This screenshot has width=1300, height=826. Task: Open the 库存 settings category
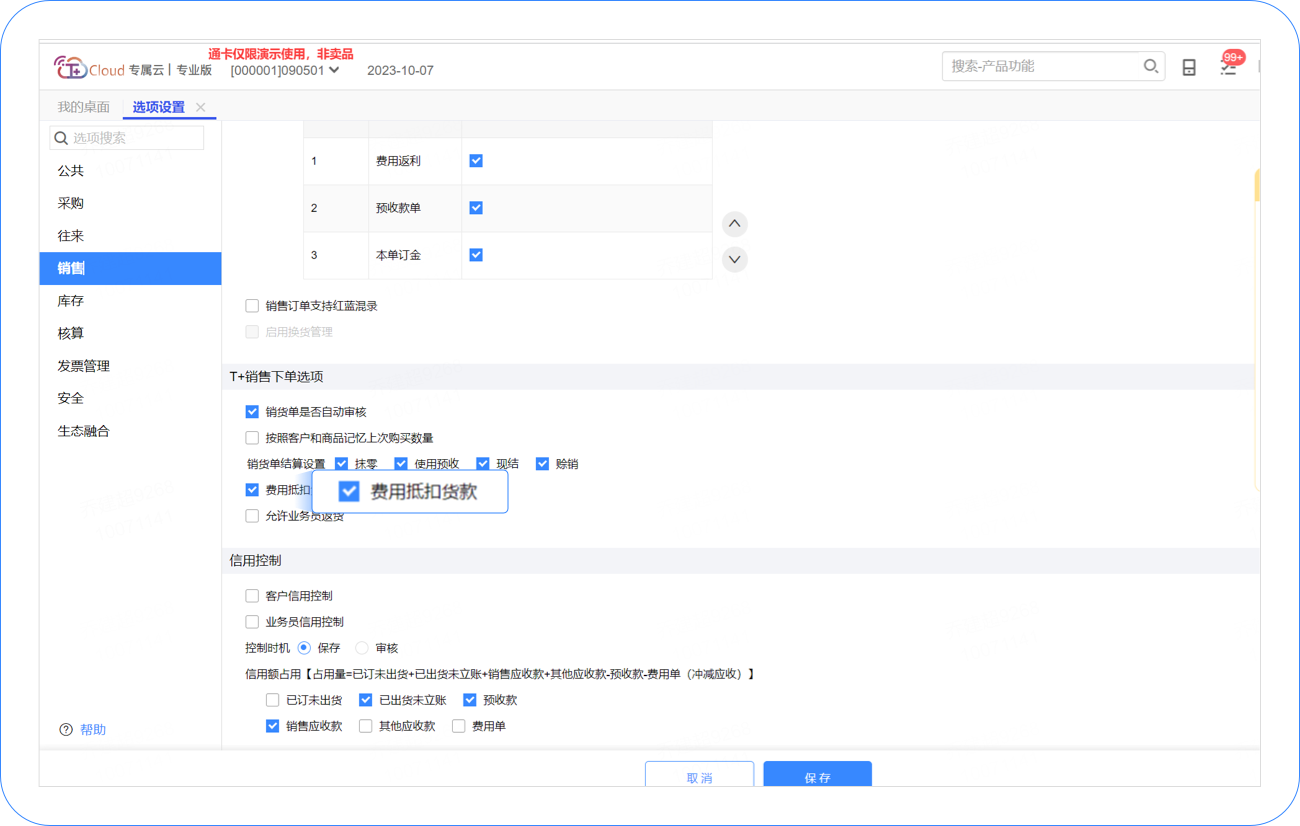(71, 301)
